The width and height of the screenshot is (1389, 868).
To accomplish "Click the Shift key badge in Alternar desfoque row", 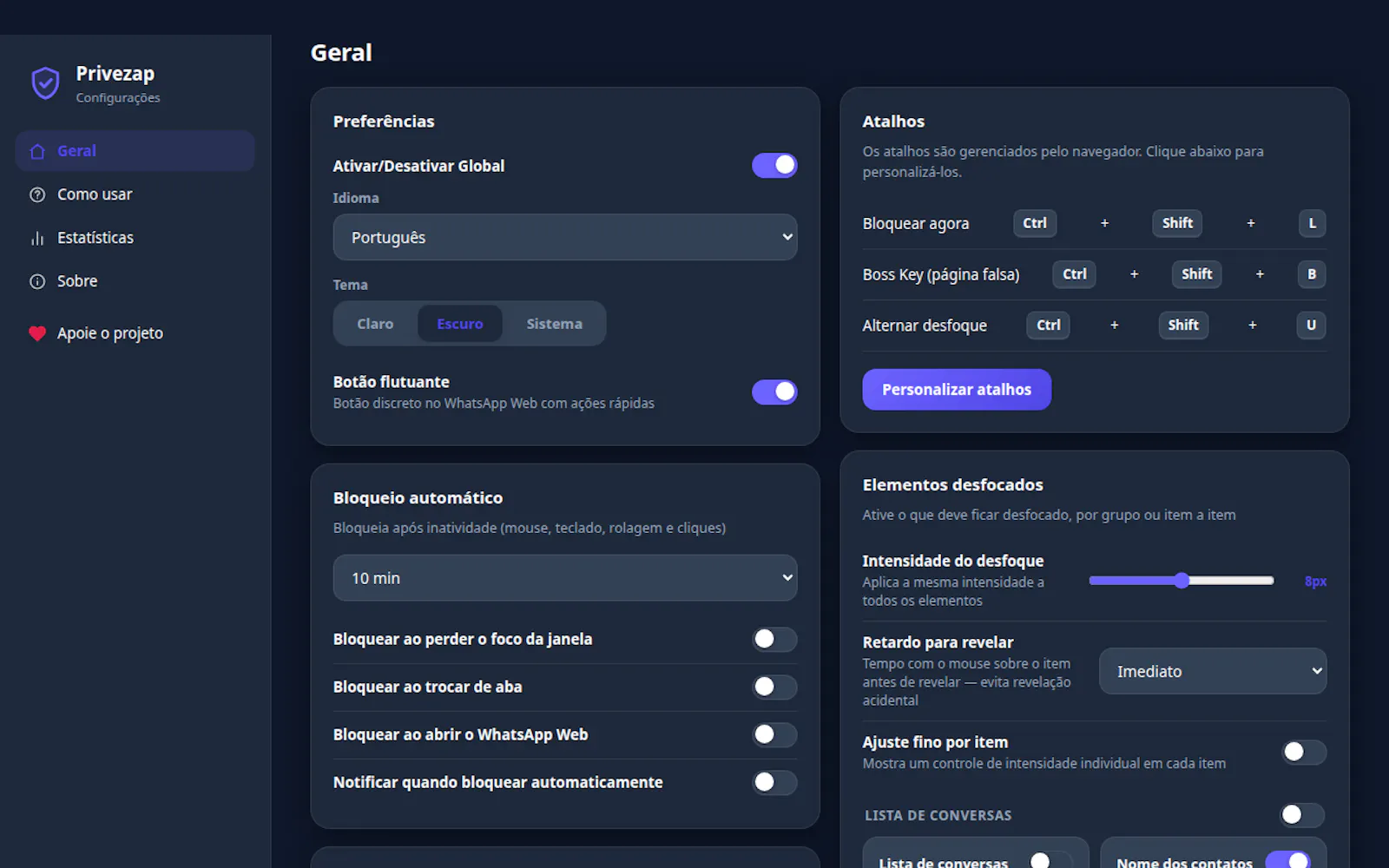I will [x=1183, y=325].
